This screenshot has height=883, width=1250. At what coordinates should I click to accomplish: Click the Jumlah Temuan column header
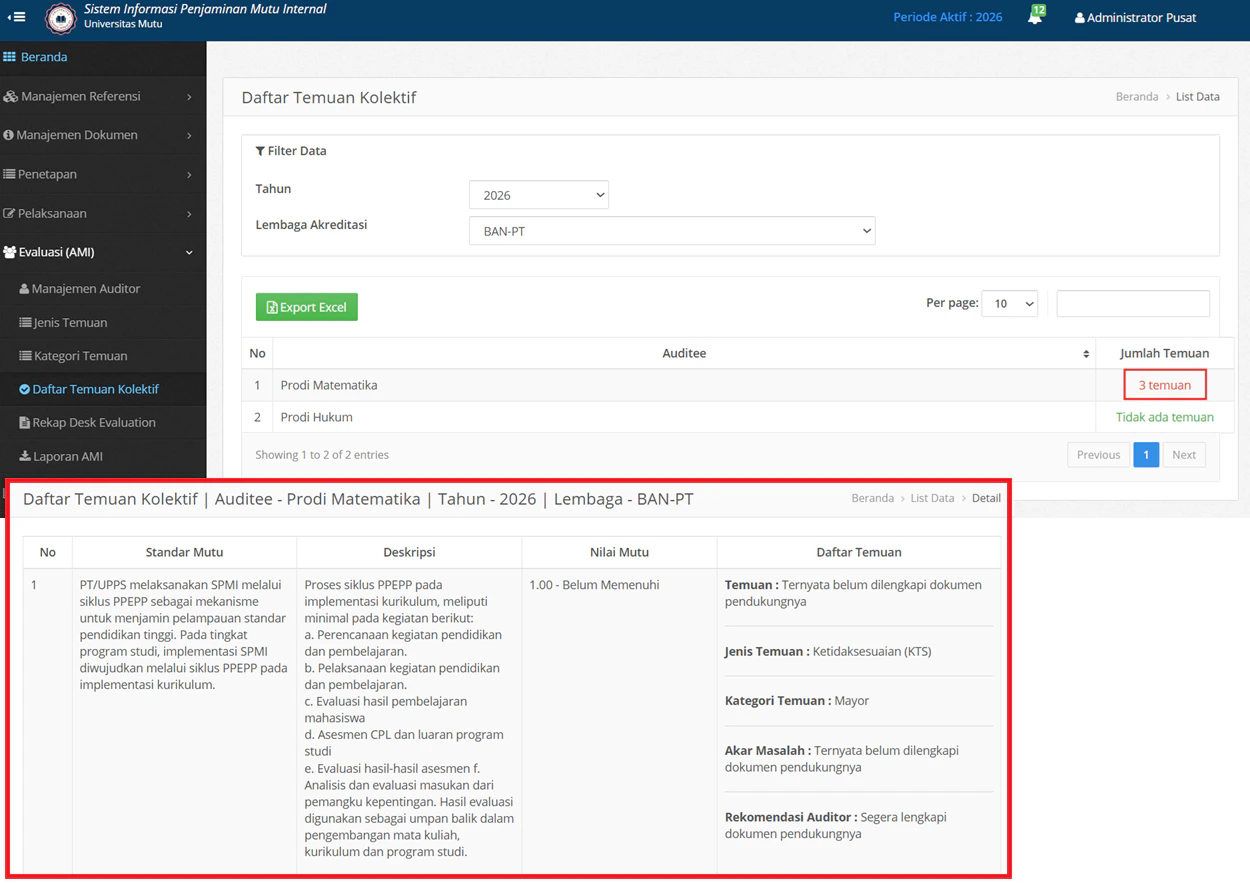(x=1164, y=353)
